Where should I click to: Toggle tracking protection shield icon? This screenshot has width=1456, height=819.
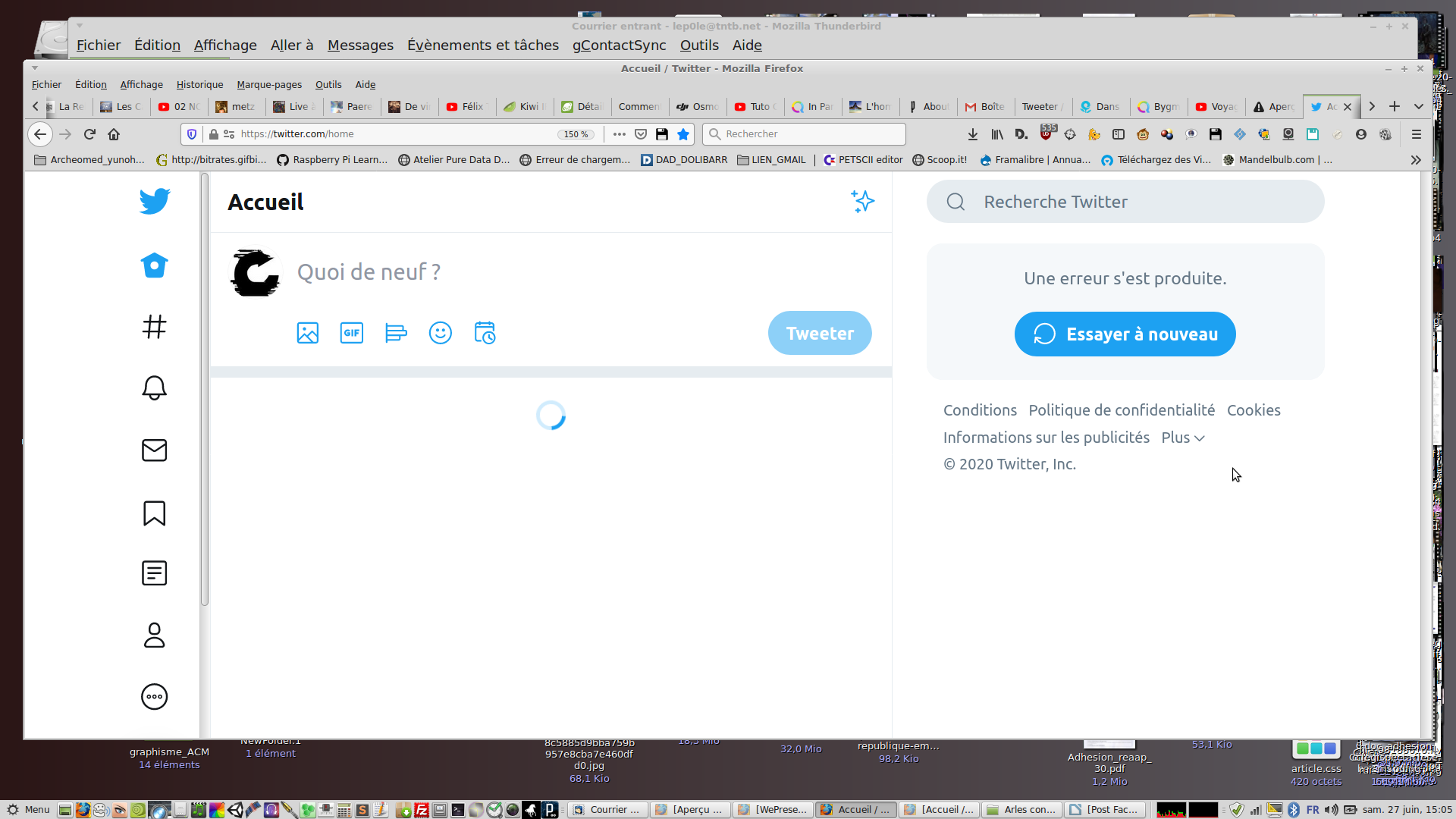click(192, 134)
